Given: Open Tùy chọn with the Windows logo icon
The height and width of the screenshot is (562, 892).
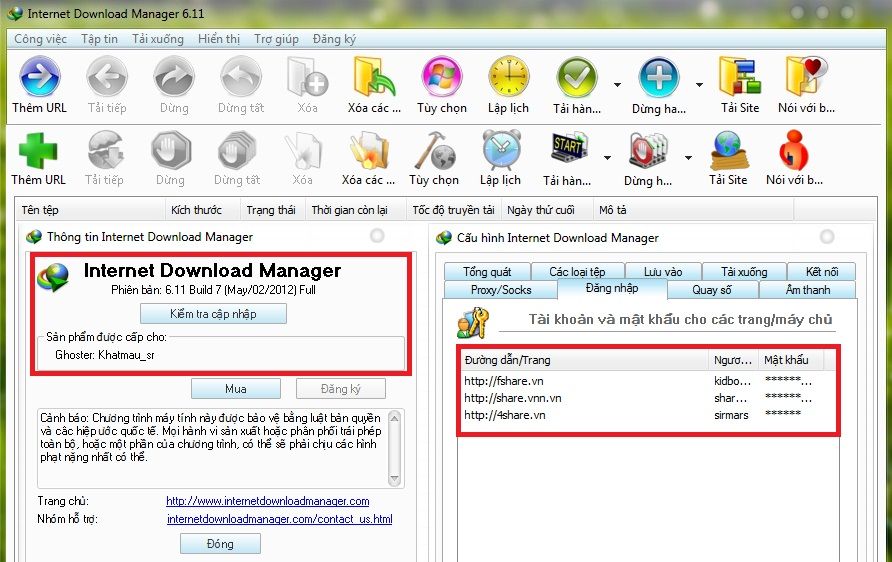Looking at the screenshot, I should [x=441, y=76].
